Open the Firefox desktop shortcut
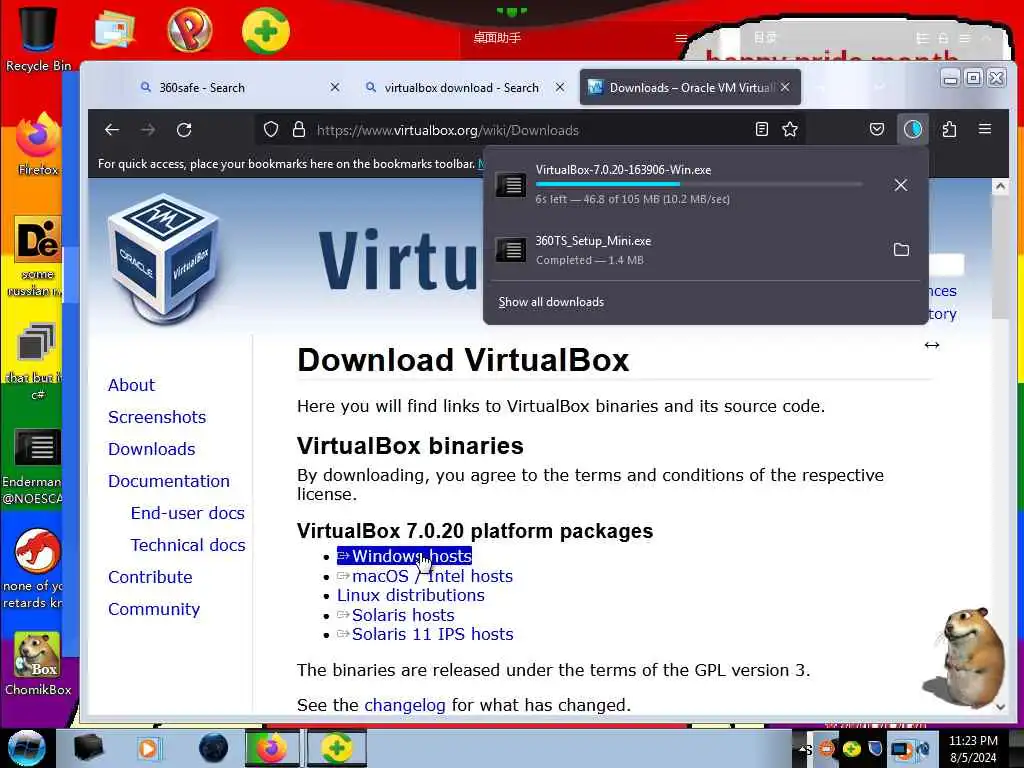Screen dimensions: 1024x768 pyautogui.click(x=38, y=145)
